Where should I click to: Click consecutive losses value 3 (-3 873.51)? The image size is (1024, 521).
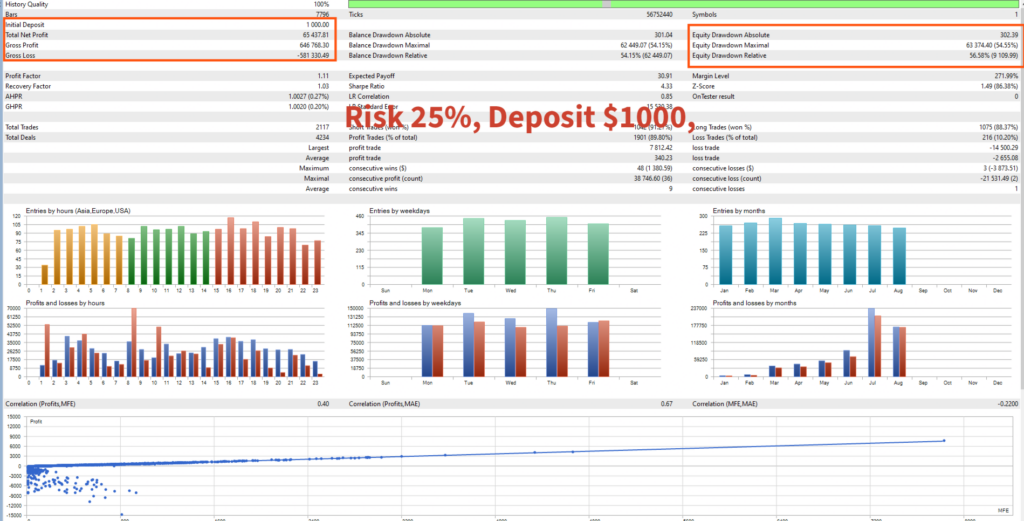(998, 168)
